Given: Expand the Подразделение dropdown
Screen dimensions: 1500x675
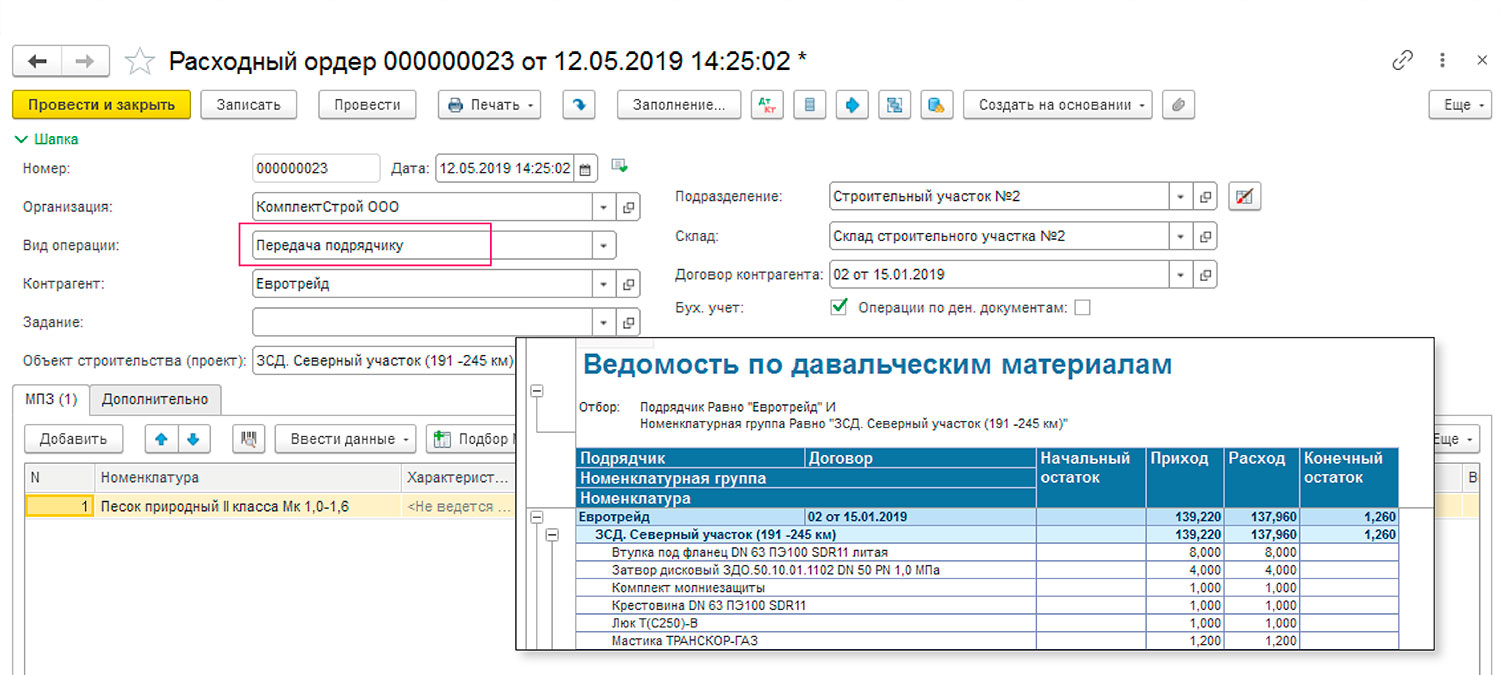Looking at the screenshot, I should click(x=1181, y=197).
